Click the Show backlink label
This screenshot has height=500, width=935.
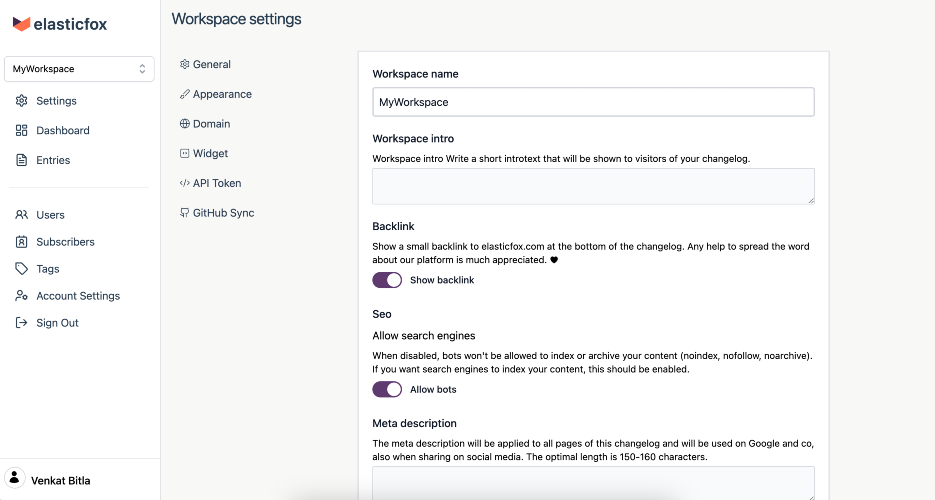(x=442, y=280)
